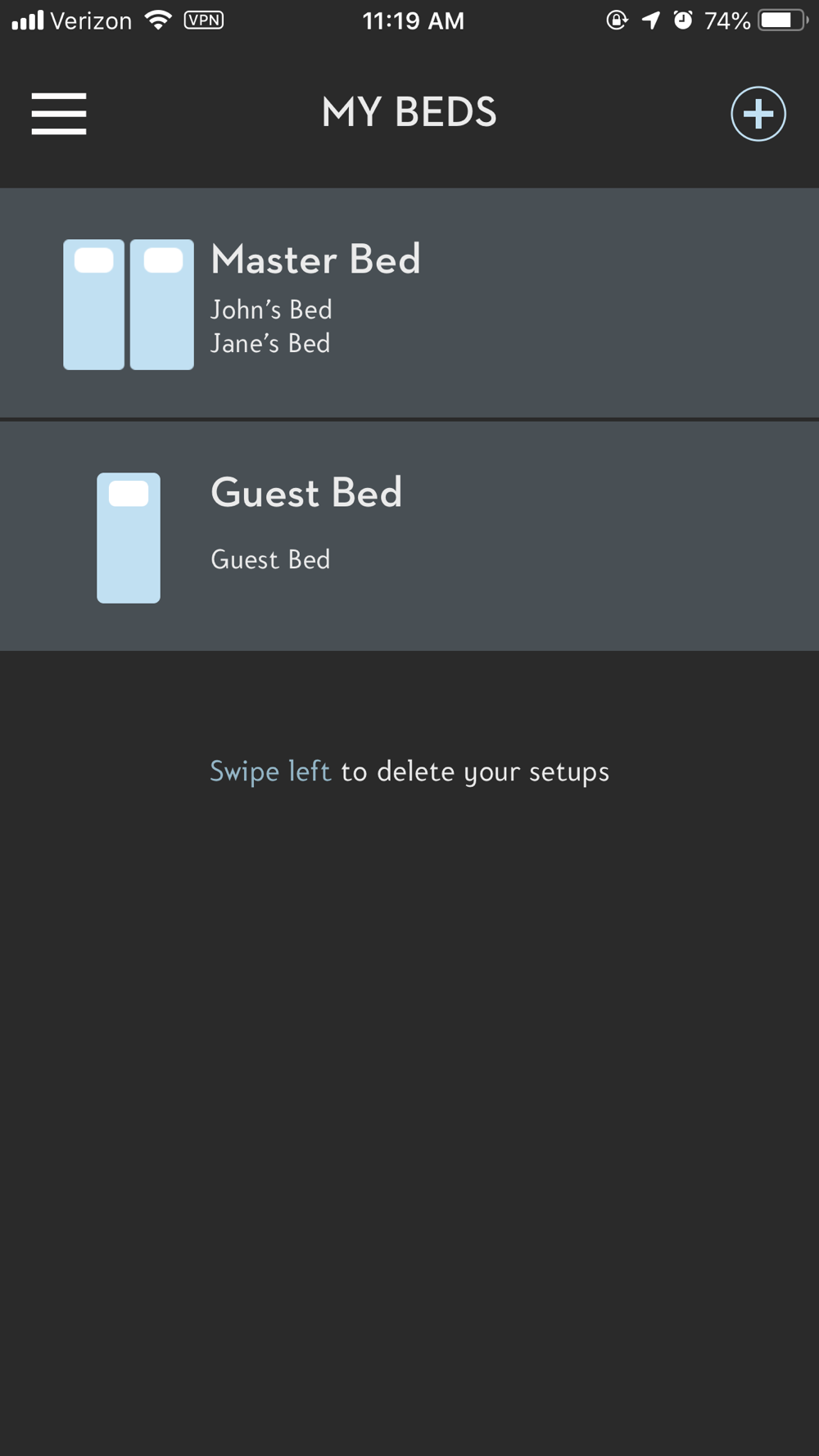Viewport: 819px width, 1456px height.
Task: Select John's Bed entry
Action: [271, 310]
